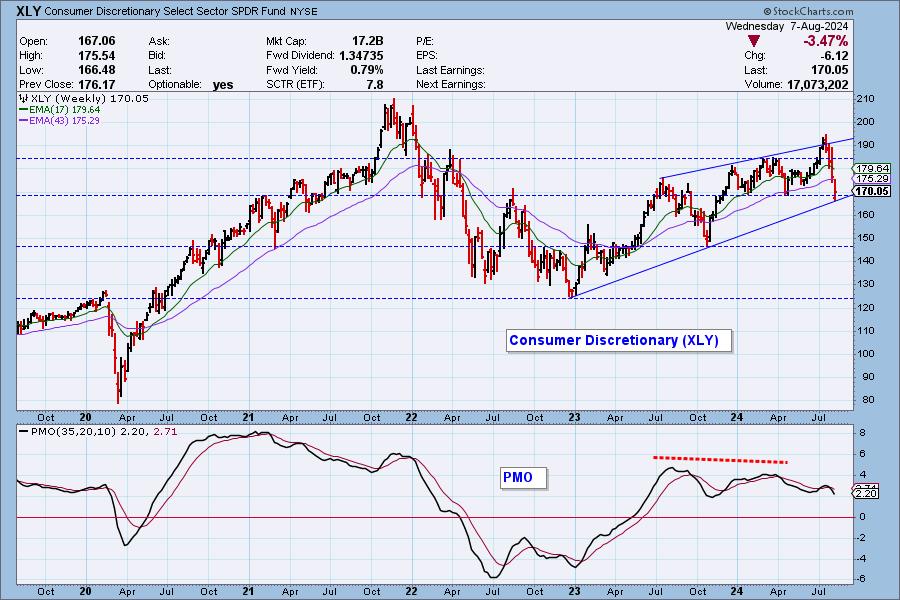
Task: Click the Chg value -6.12
Action: point(835,56)
